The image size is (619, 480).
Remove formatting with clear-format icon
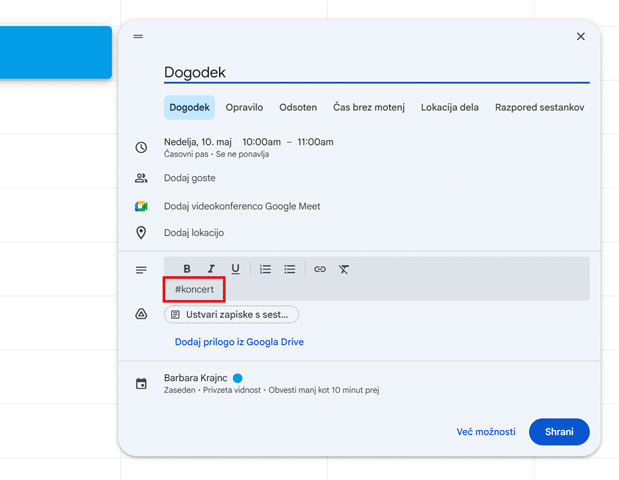tap(343, 269)
